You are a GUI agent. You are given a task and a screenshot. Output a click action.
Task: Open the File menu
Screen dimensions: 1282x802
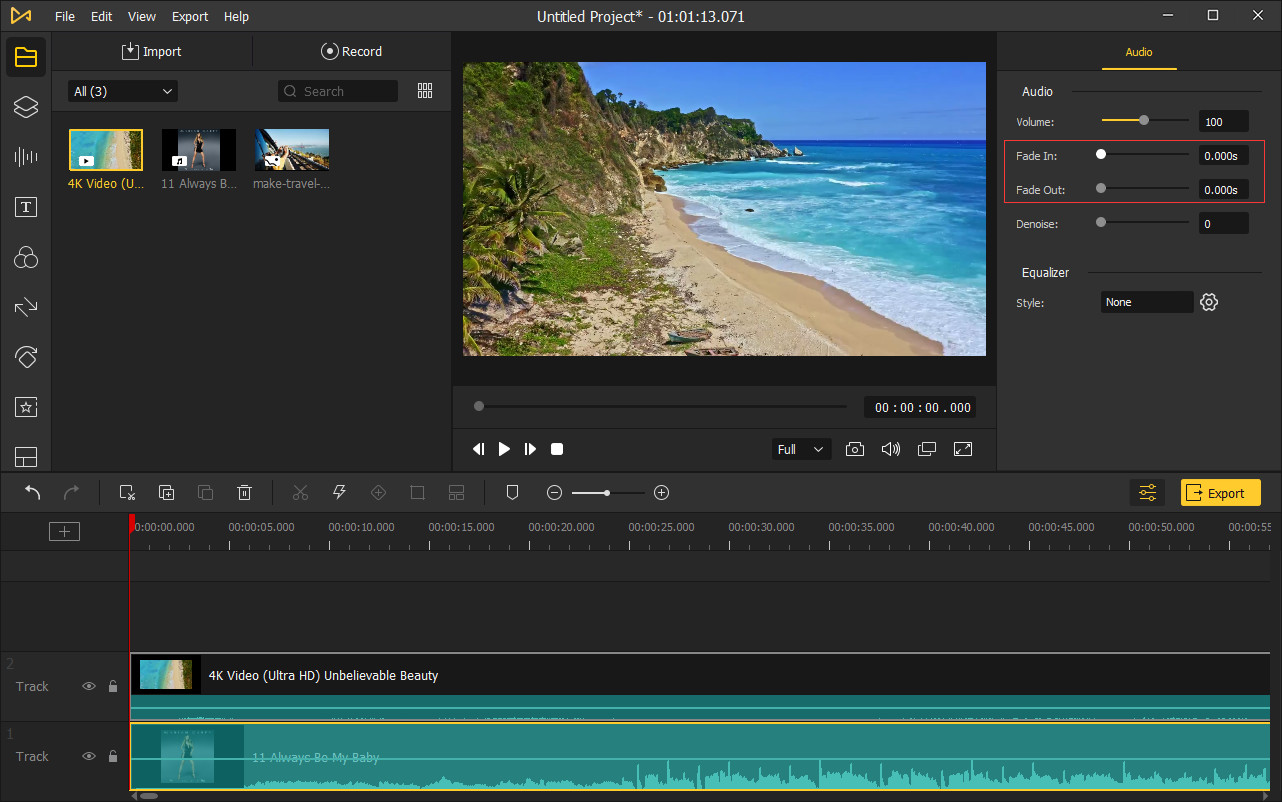pos(65,17)
